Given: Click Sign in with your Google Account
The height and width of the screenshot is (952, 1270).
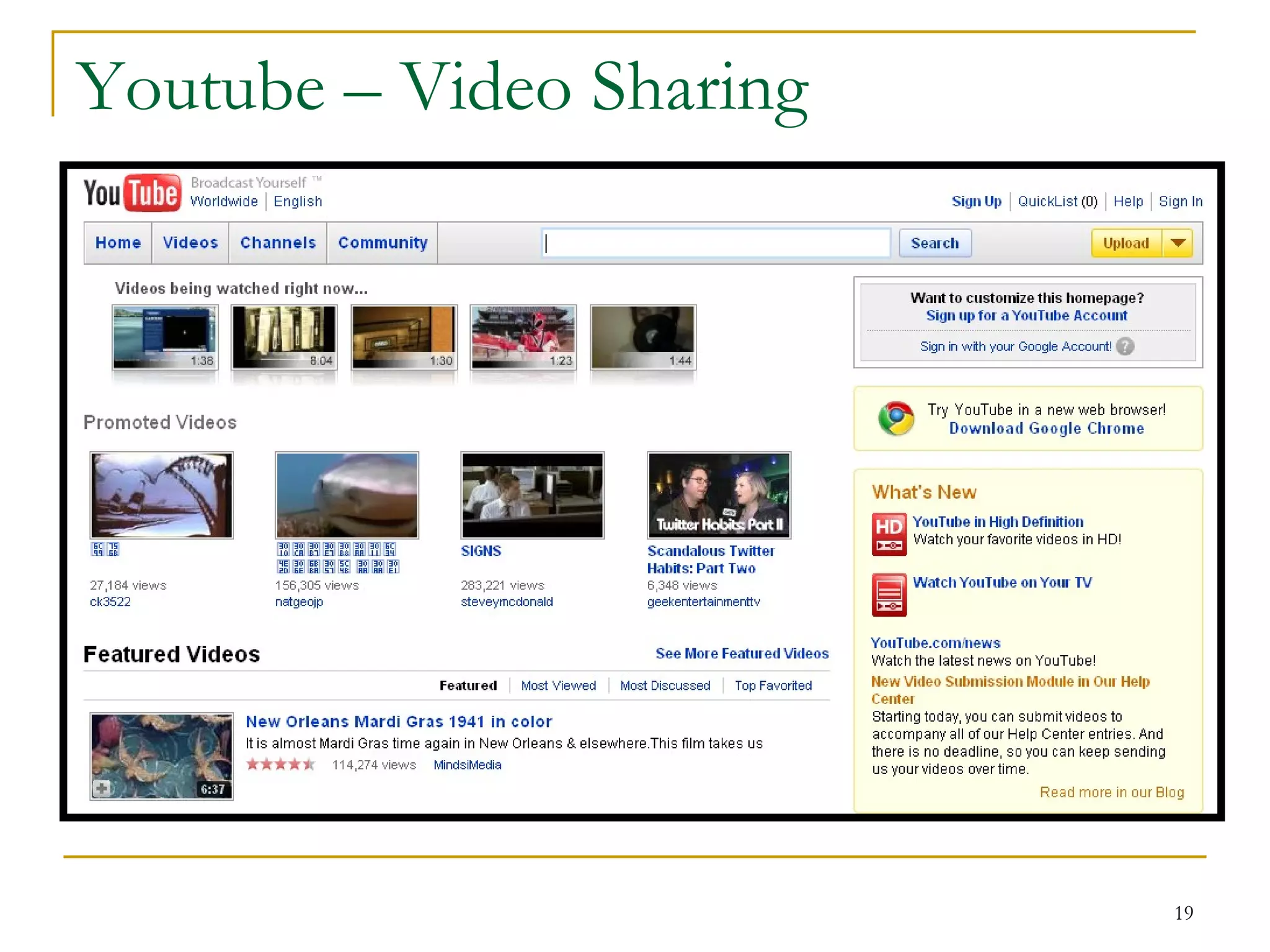Looking at the screenshot, I should [1015, 346].
